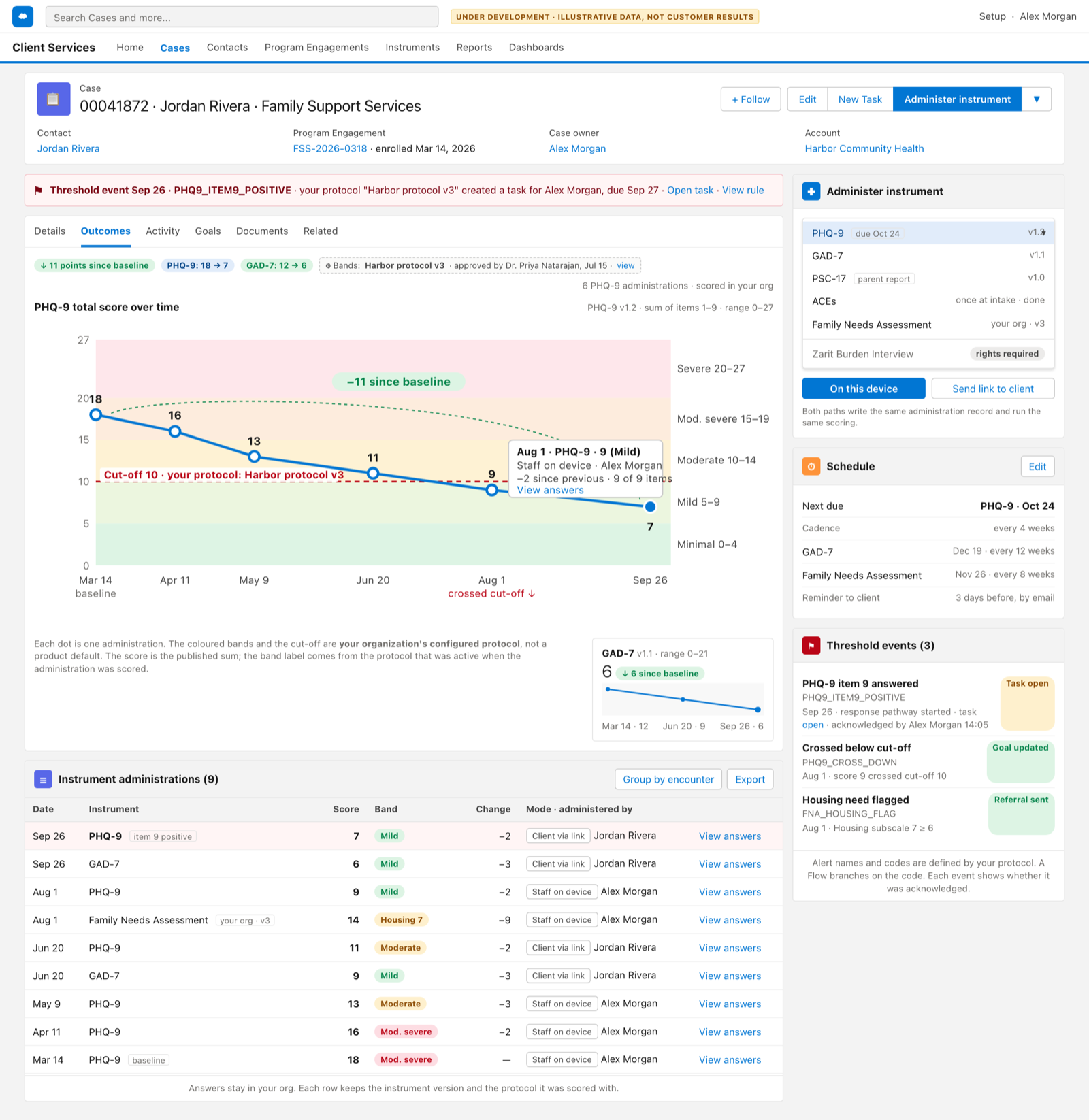Click the red flag in the threshold alert

point(38,191)
